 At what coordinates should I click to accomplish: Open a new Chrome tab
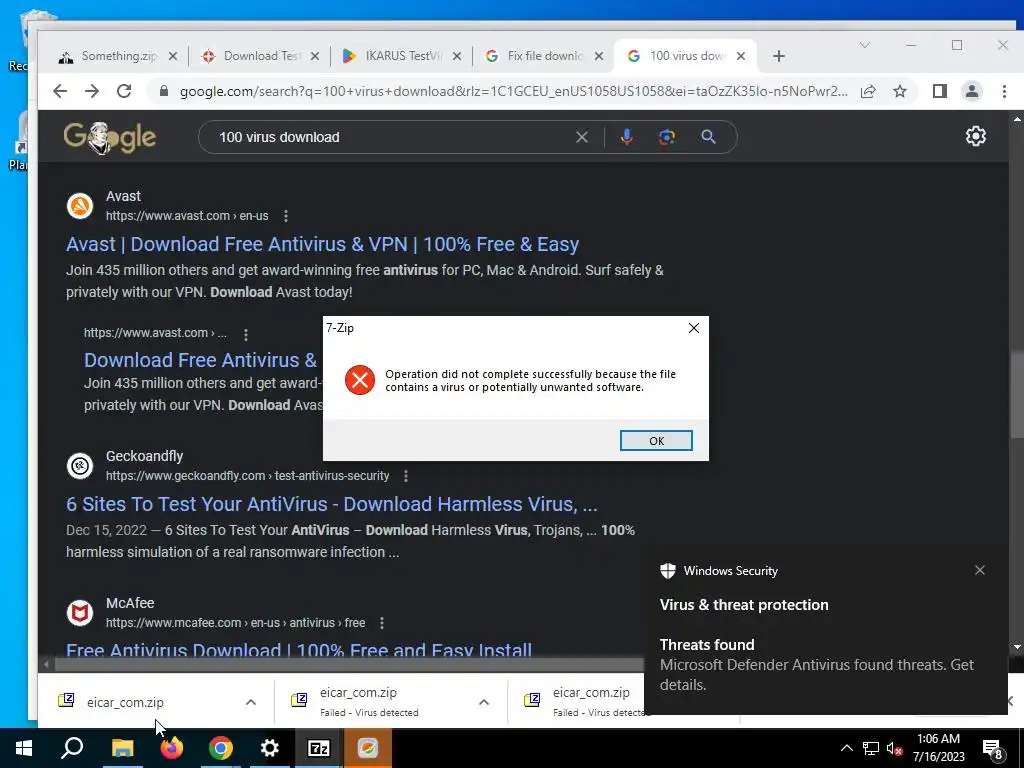click(778, 56)
